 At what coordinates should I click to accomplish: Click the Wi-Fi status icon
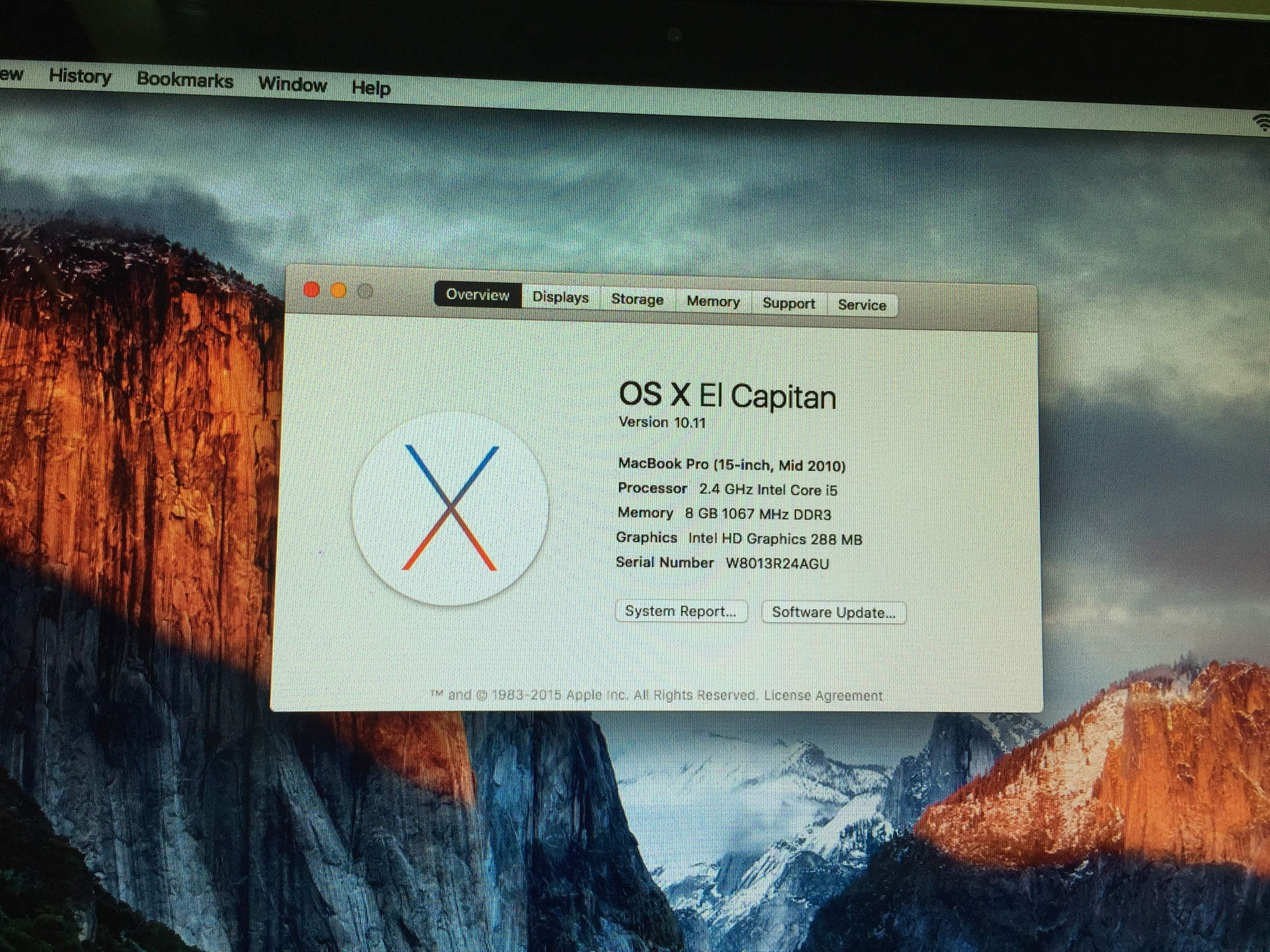(1261, 123)
